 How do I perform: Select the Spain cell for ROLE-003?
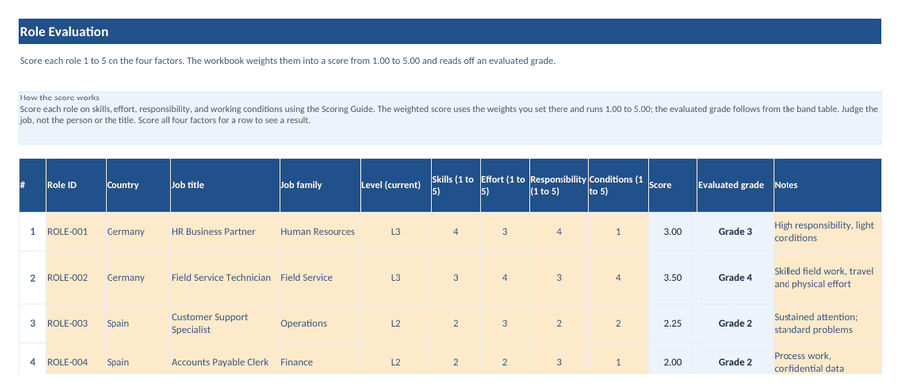coord(138,323)
